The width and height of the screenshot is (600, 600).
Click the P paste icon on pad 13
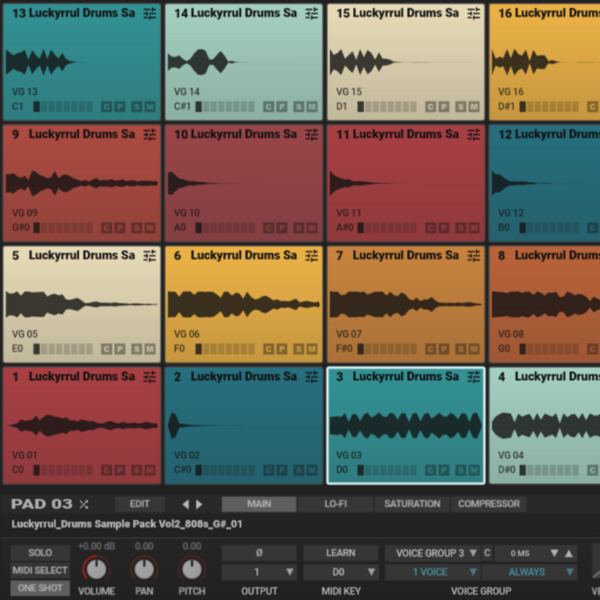tap(120, 107)
